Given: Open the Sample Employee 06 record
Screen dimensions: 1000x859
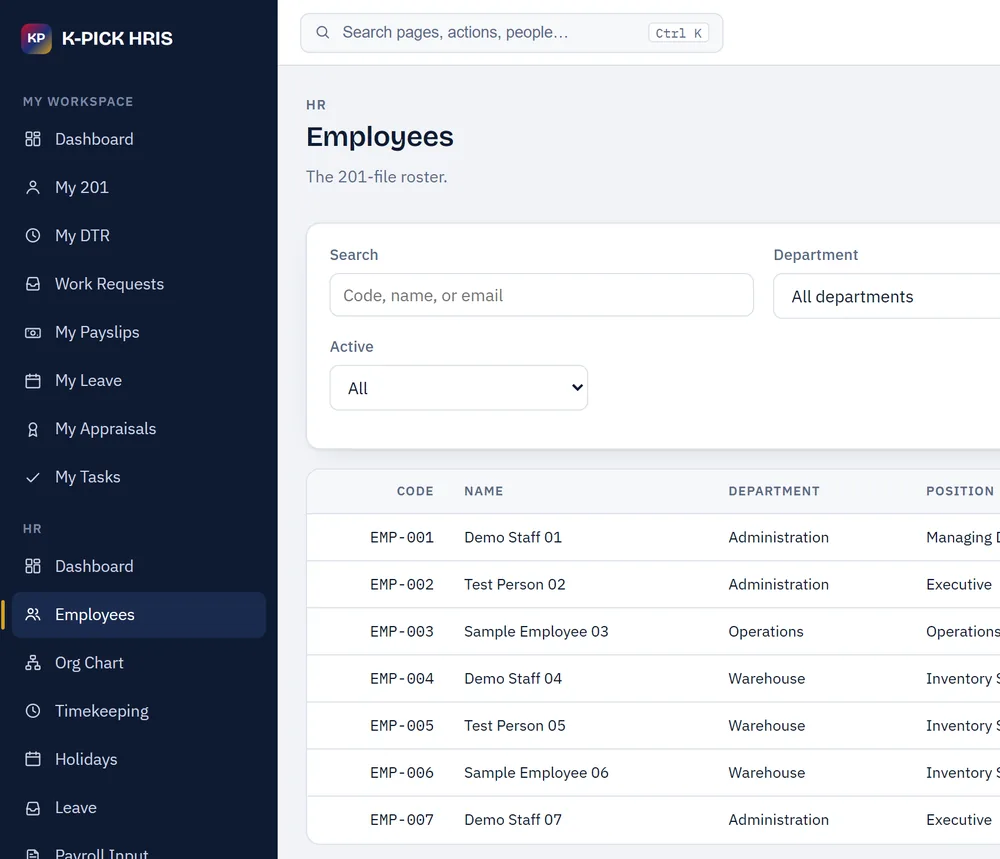Looking at the screenshot, I should (x=536, y=773).
